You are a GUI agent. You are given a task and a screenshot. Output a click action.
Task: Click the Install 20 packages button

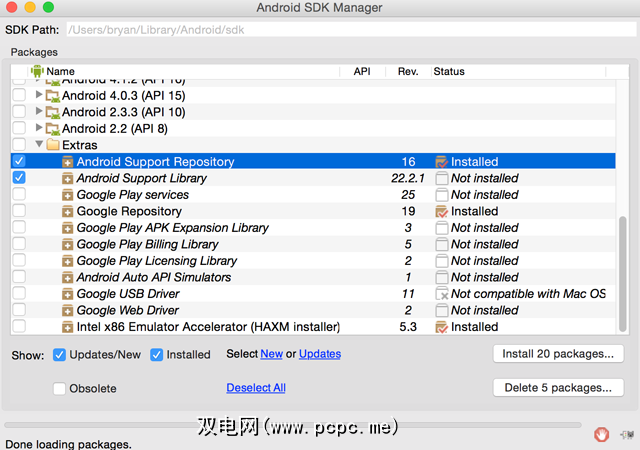pyautogui.click(x=558, y=354)
